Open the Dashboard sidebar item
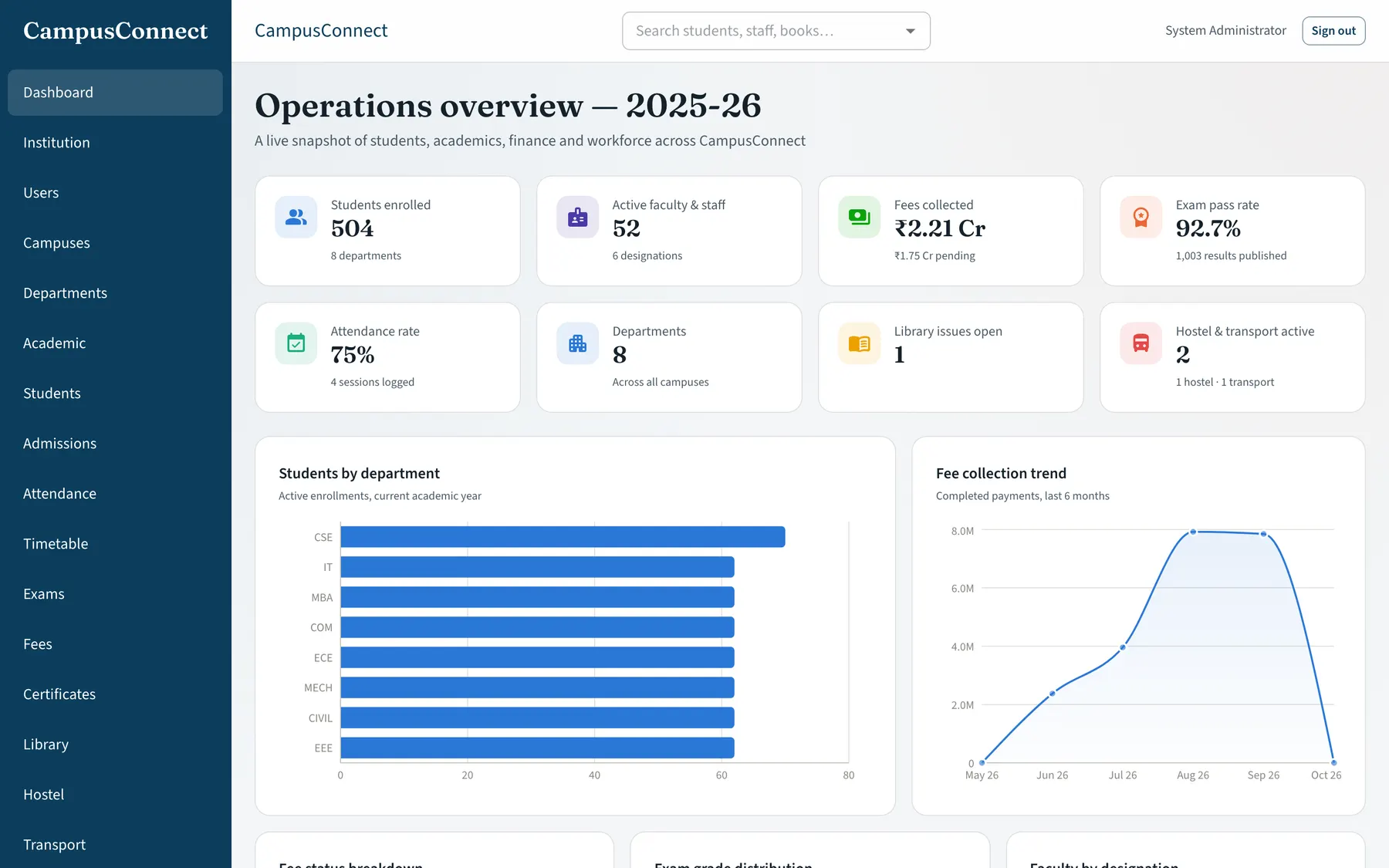This screenshot has height=868, width=1389. pyautogui.click(x=115, y=93)
